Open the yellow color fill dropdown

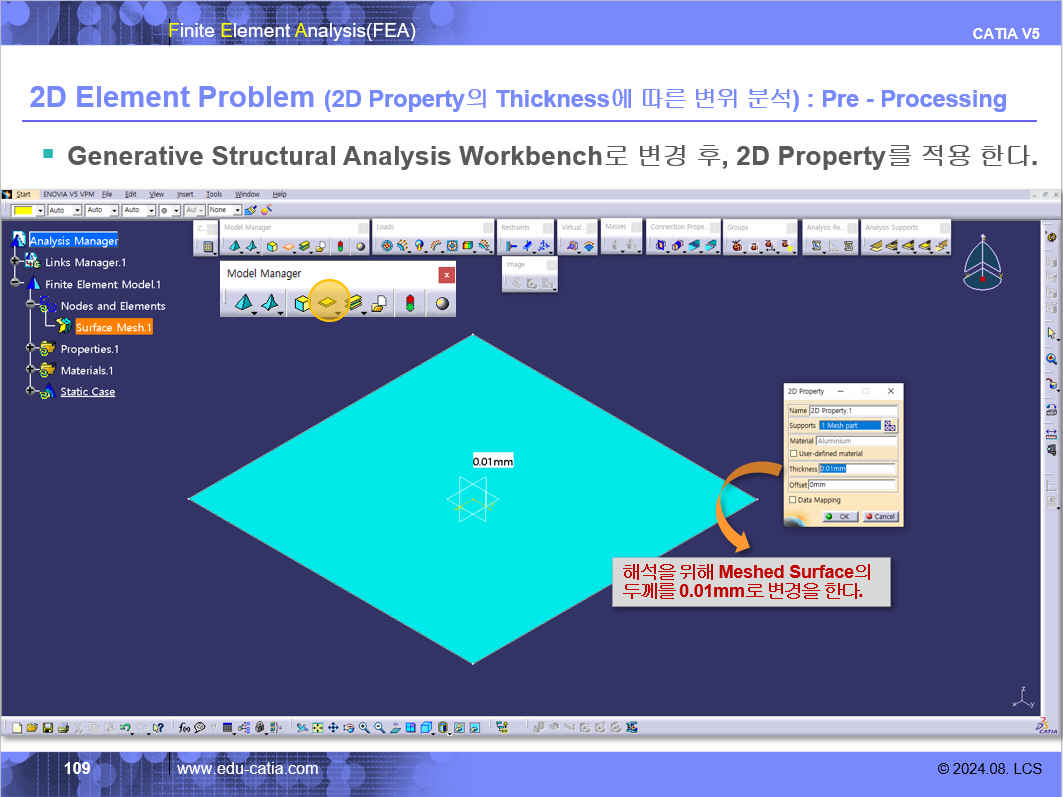coord(40,211)
